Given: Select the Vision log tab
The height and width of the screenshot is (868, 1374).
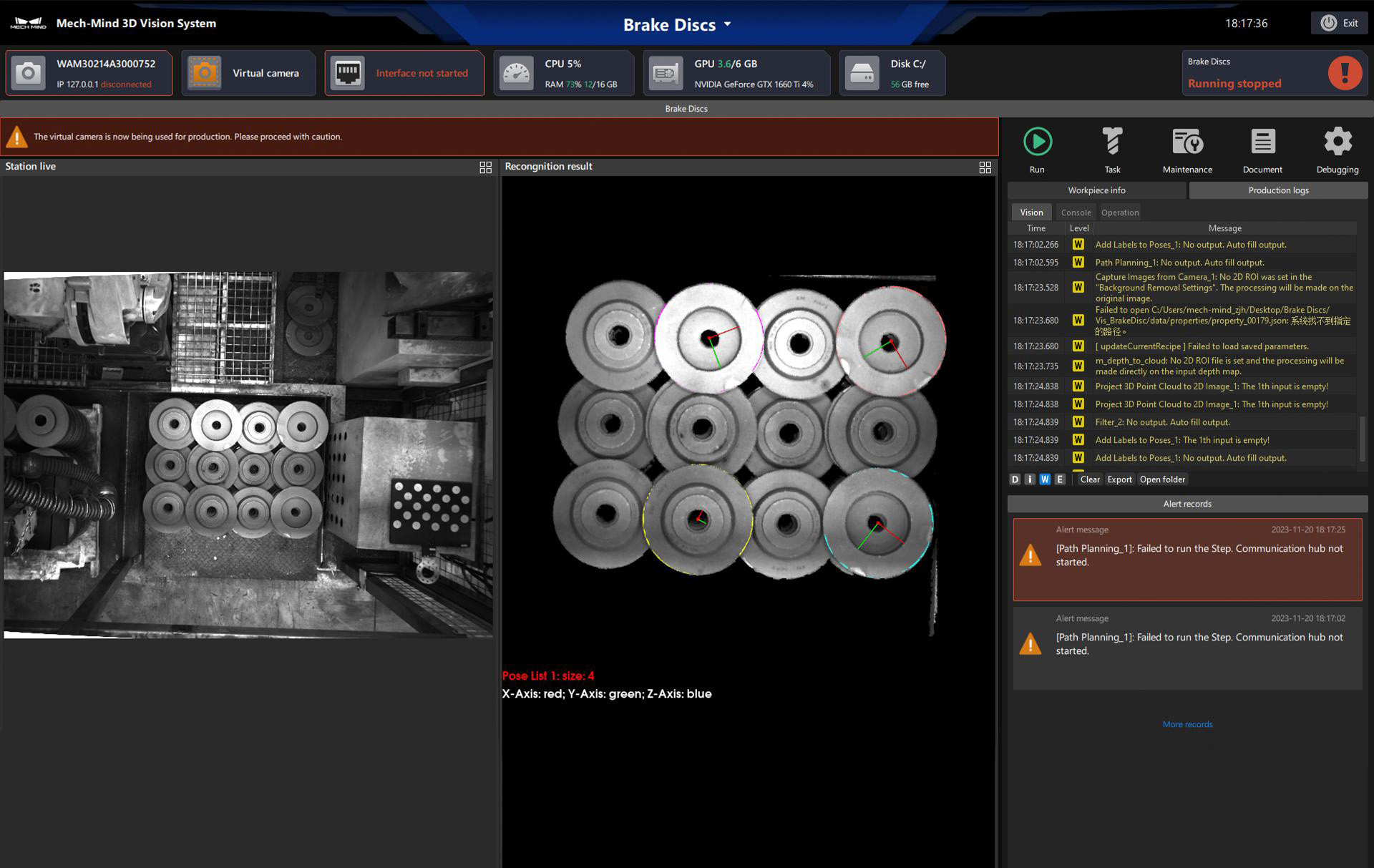Looking at the screenshot, I should (x=1031, y=213).
